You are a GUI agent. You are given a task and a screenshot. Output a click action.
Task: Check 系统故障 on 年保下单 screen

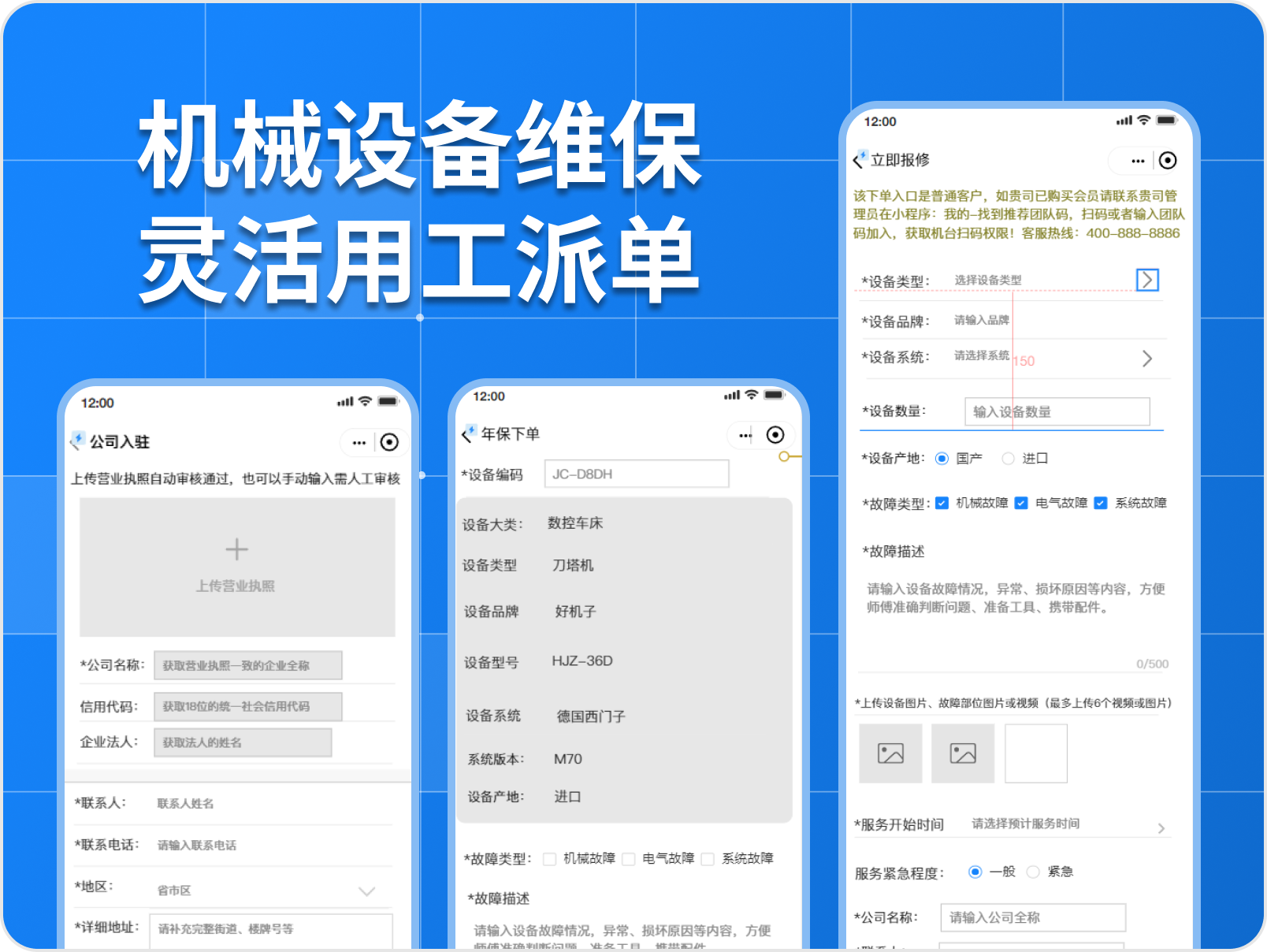[x=708, y=859]
